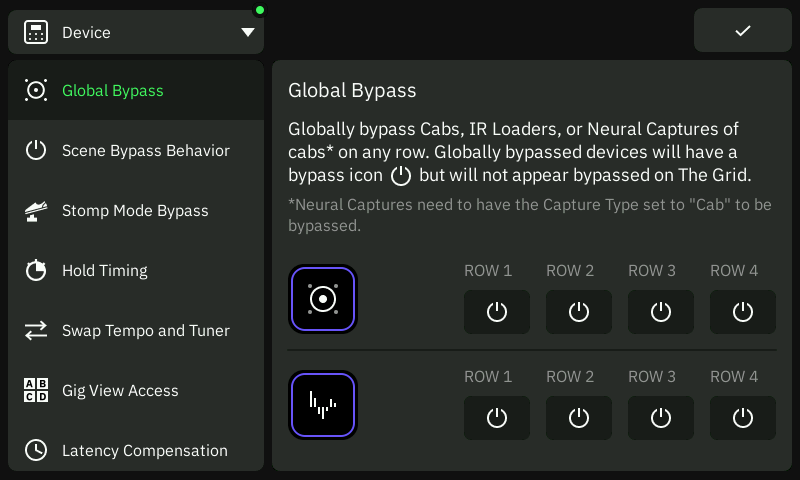Screen dimensions: 800x480
Task: Click the IR Loader waveform icon
Action: click(x=323, y=405)
